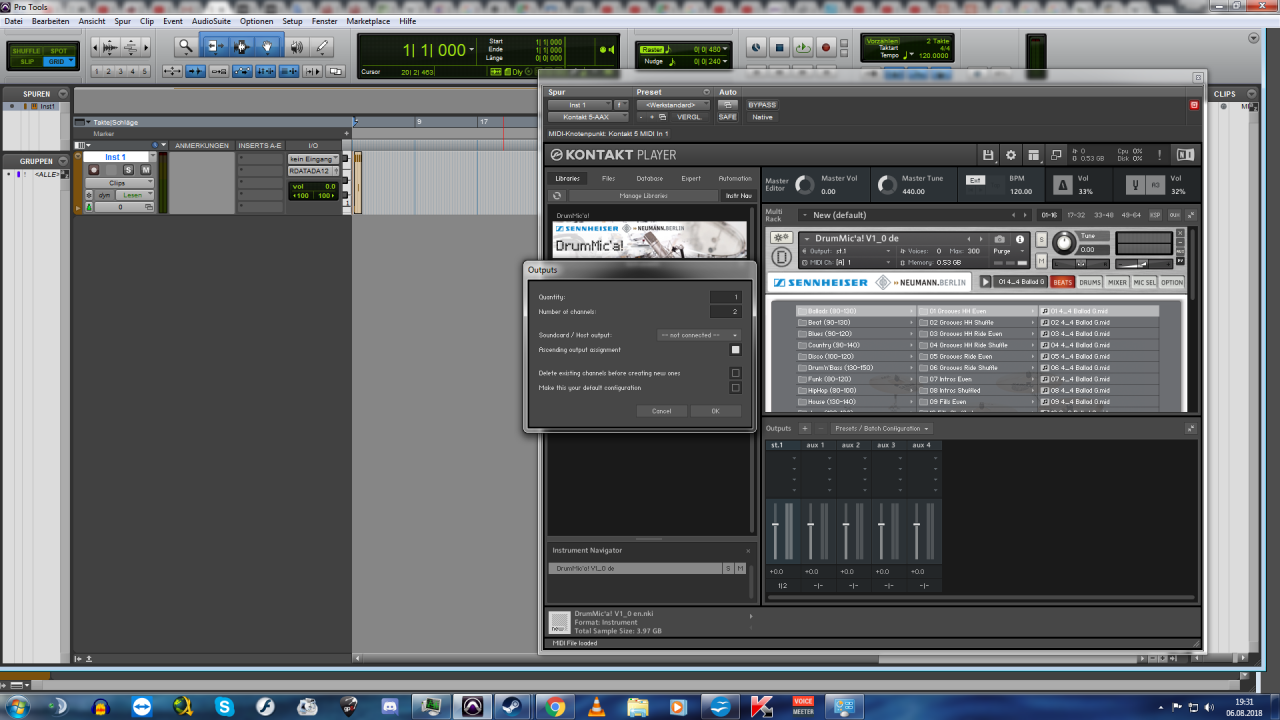Toggle plugin BYPASS button
Screen dimensions: 1280x720
point(762,105)
